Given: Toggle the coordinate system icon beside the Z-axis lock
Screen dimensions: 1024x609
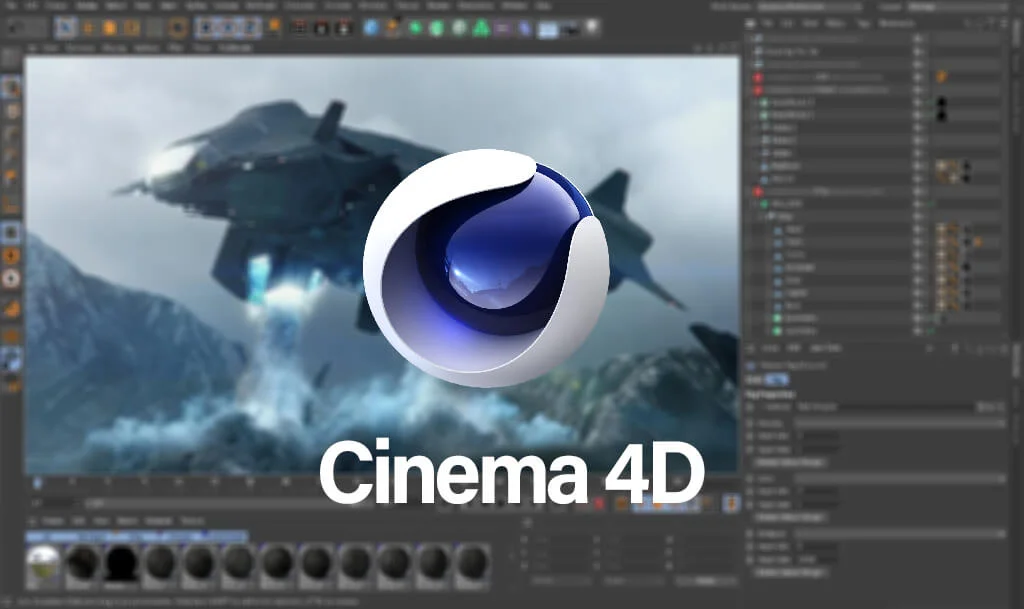Looking at the screenshot, I should [274, 27].
